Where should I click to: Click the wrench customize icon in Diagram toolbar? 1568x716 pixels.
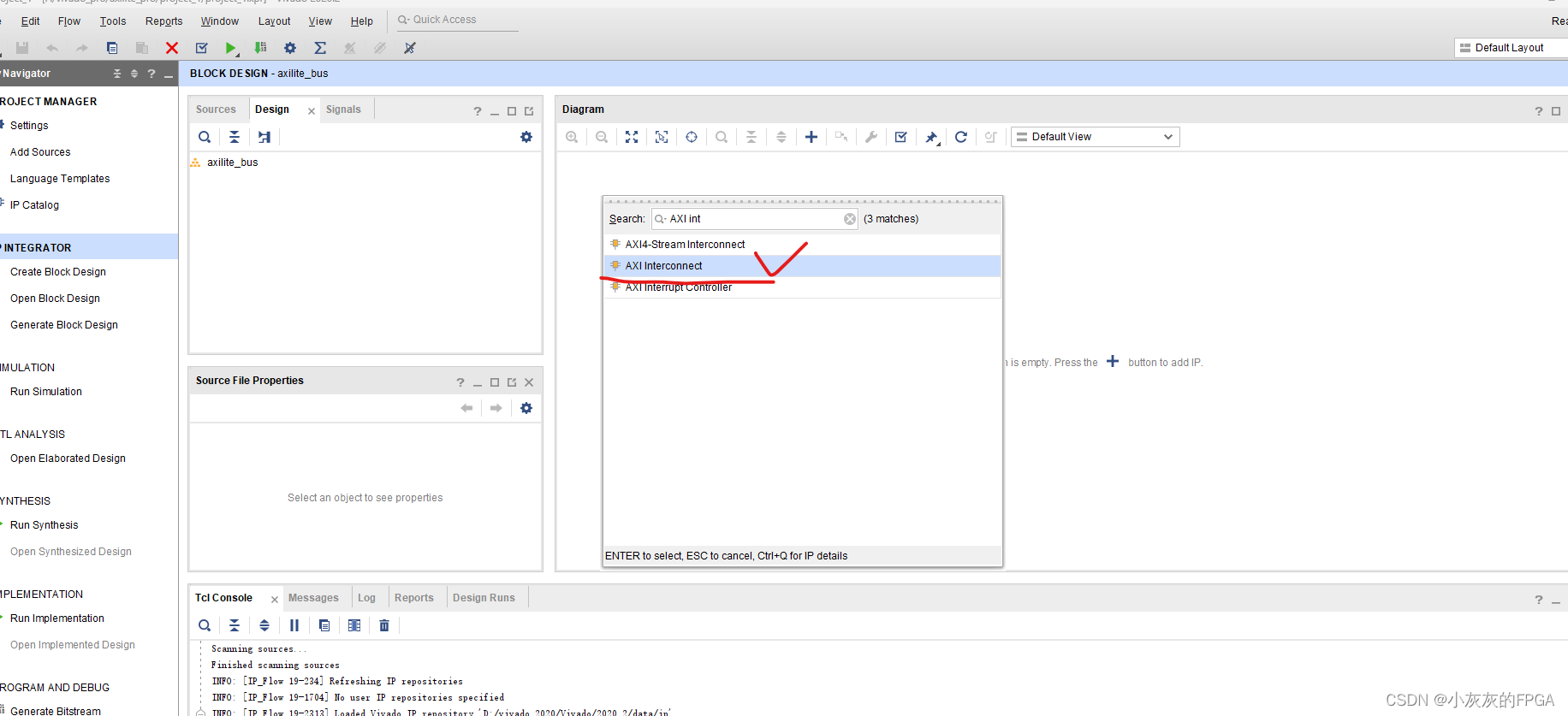tap(871, 137)
